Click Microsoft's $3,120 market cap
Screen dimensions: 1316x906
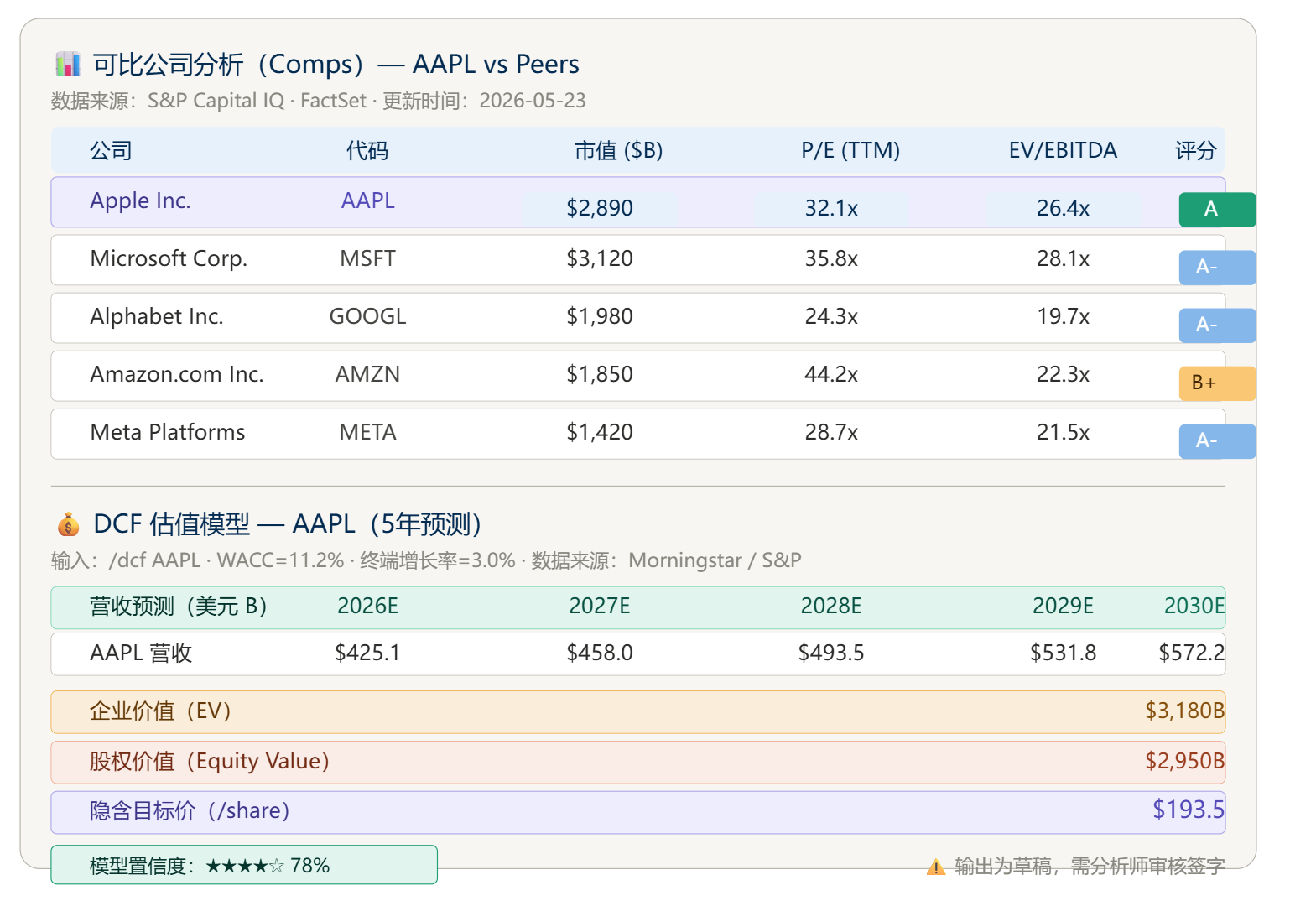pyautogui.click(x=600, y=258)
